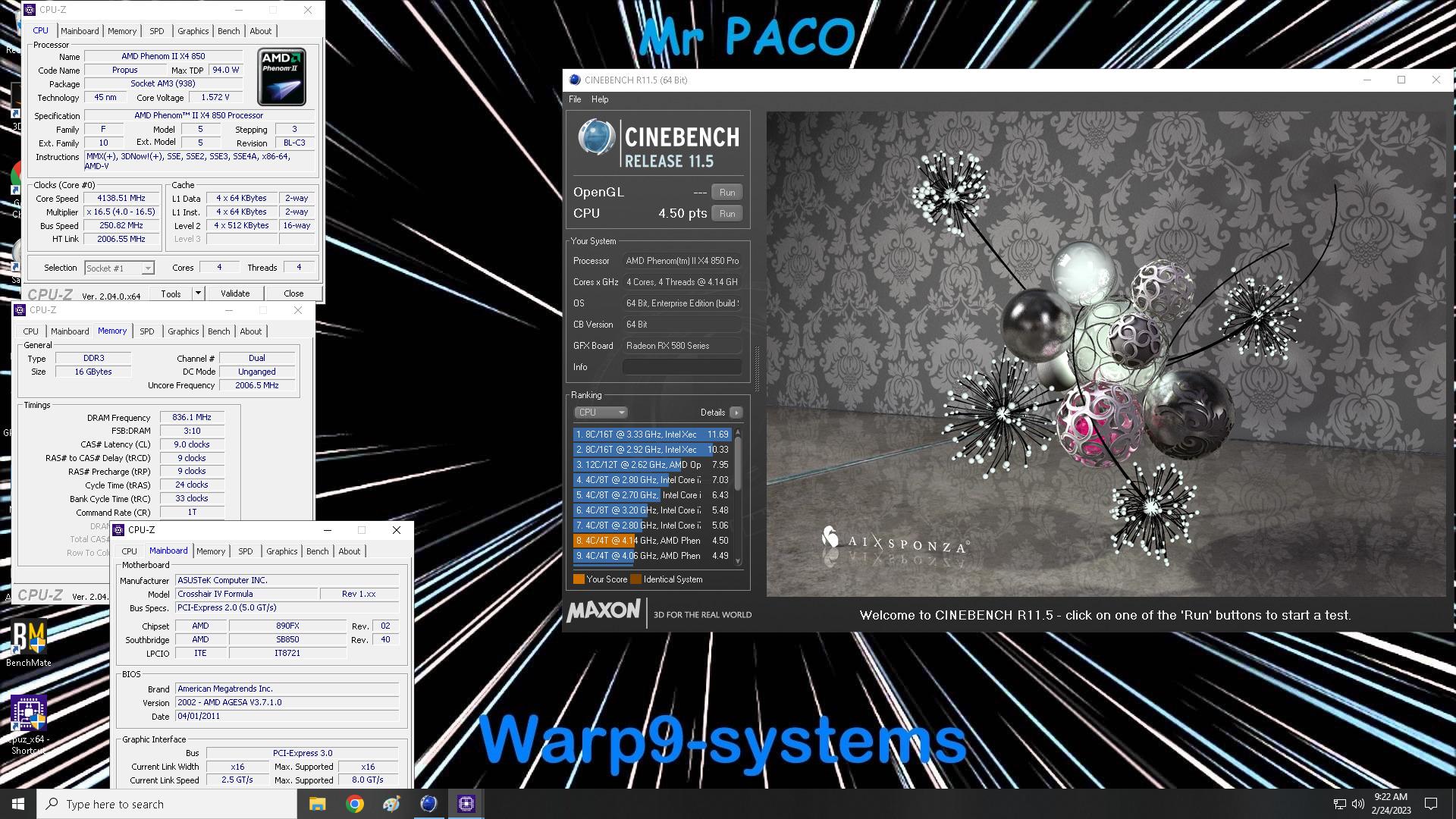
Task: Switch to Mainboard tab in top CPU-Z window
Action: [80, 31]
